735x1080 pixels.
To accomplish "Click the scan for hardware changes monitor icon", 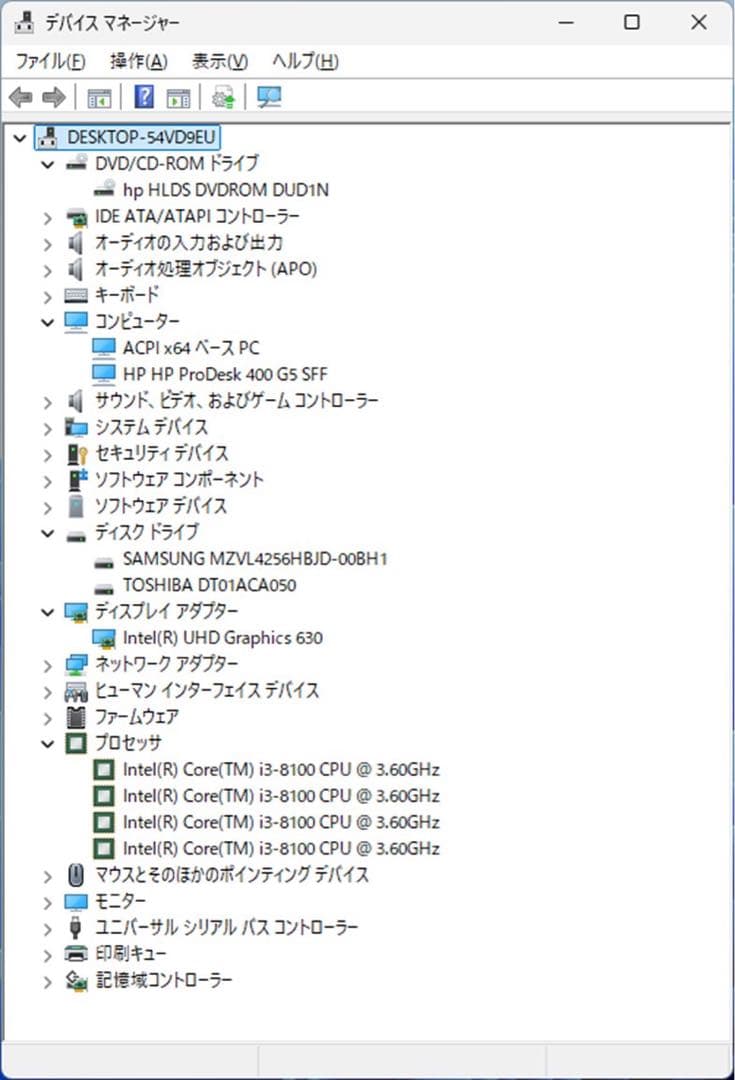I will click(x=269, y=97).
